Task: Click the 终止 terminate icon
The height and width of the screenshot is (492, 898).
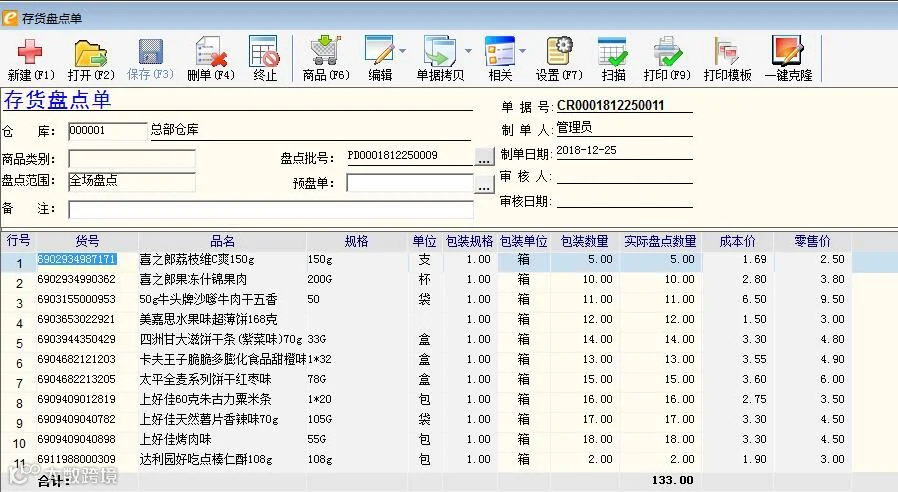Action: [x=264, y=52]
